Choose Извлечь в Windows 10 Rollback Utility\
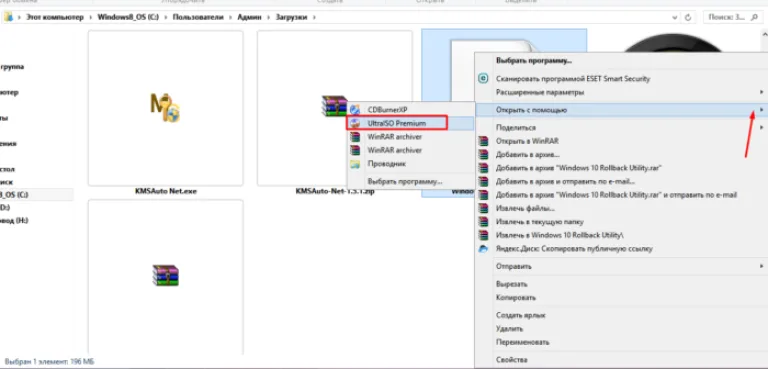The image size is (768, 369). click(559, 235)
